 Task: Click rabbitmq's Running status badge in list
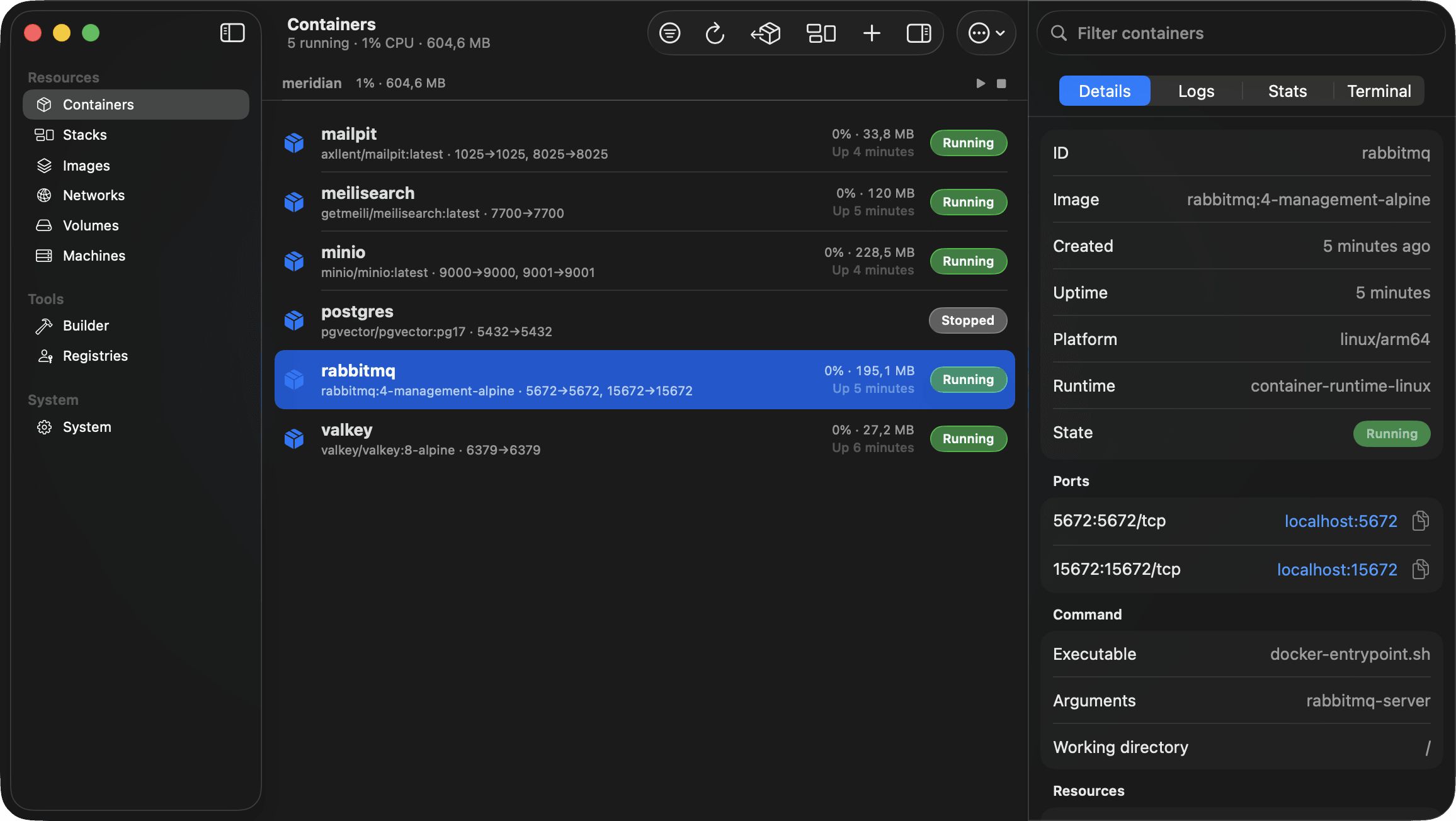click(x=968, y=380)
